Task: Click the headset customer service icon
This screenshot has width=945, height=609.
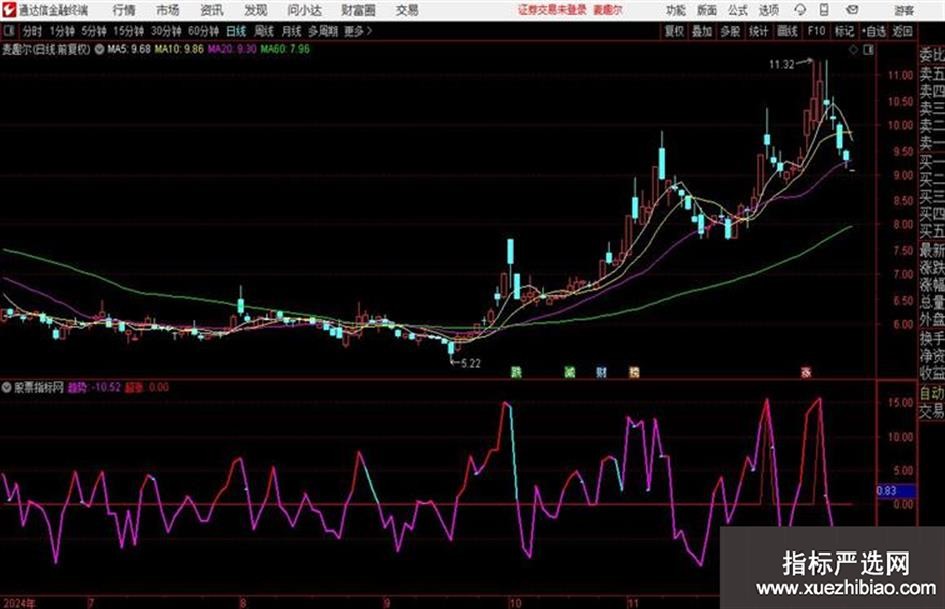Action: 800,10
